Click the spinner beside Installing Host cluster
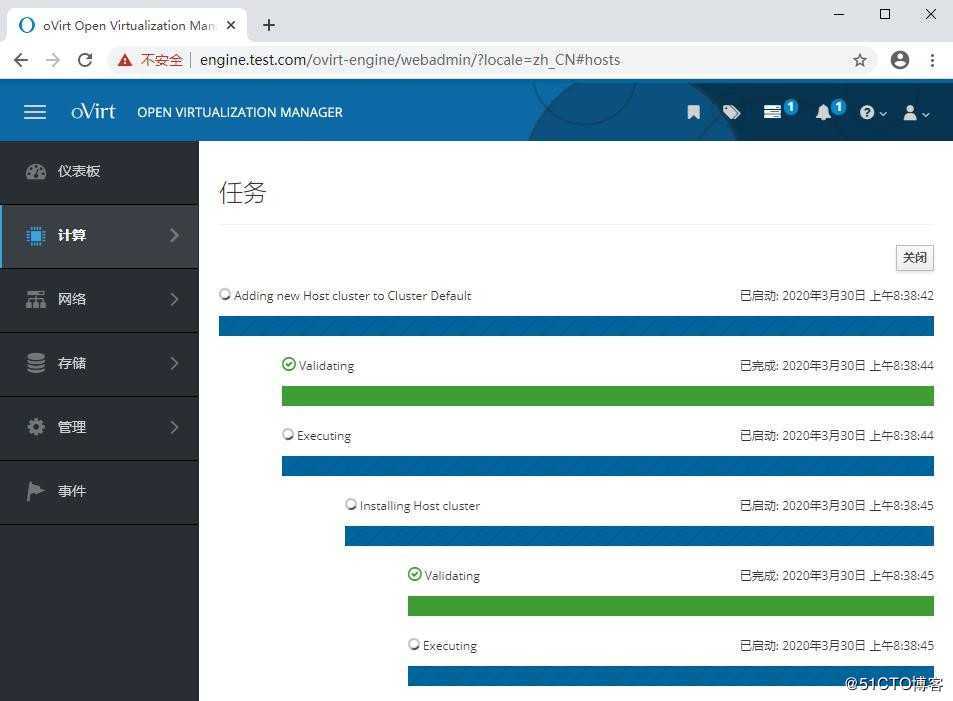The height and width of the screenshot is (701, 953). 351,504
